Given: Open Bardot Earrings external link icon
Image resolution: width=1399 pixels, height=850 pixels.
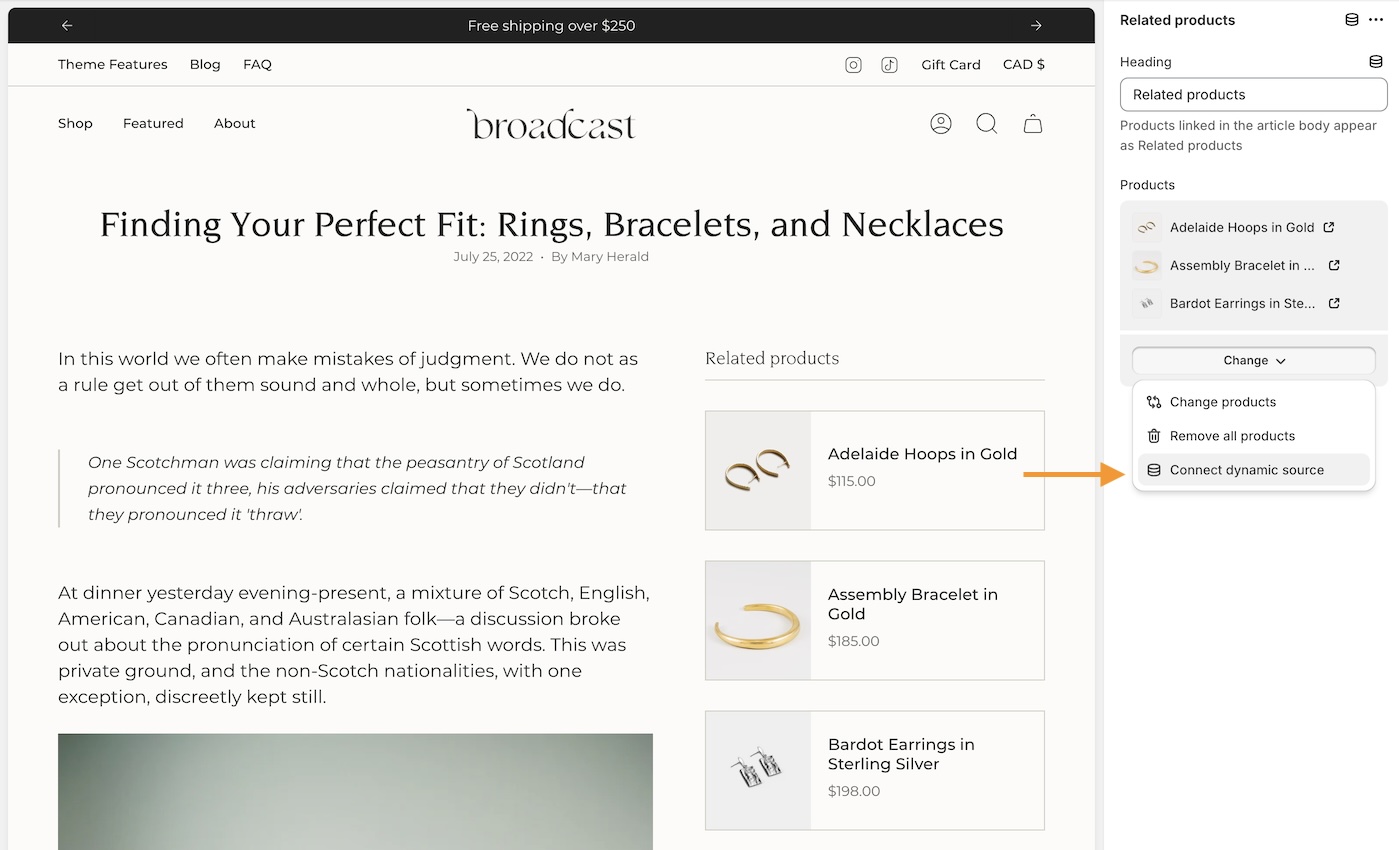Looking at the screenshot, I should [x=1334, y=303].
